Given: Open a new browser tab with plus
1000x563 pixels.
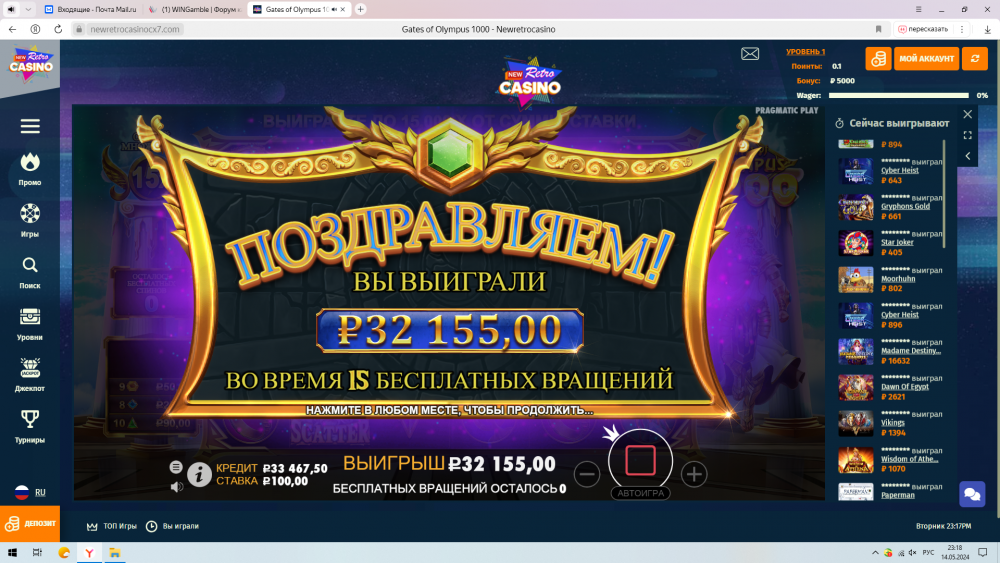Looking at the screenshot, I should click(360, 10).
